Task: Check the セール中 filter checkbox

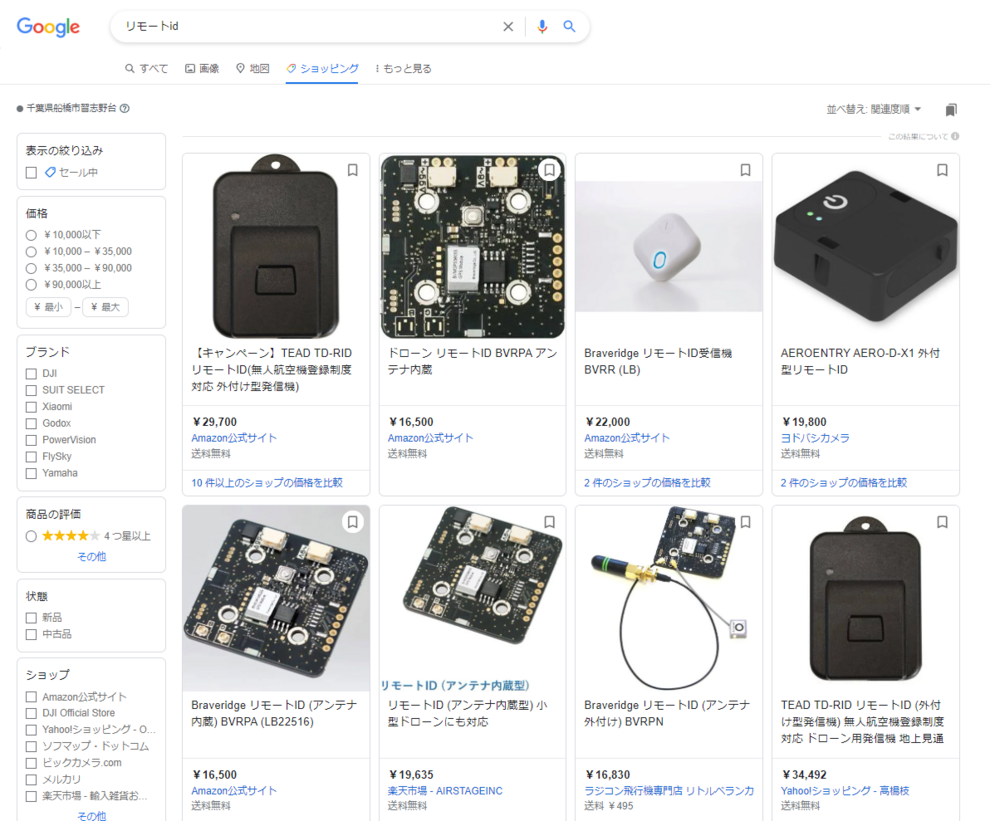Action: pyautogui.click(x=31, y=172)
